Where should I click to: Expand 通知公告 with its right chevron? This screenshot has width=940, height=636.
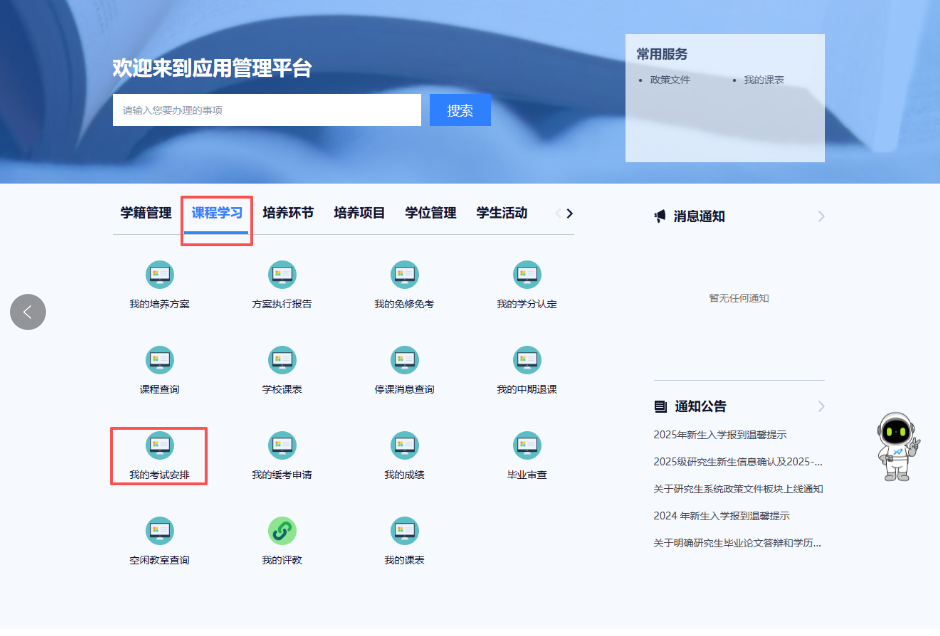tap(821, 406)
